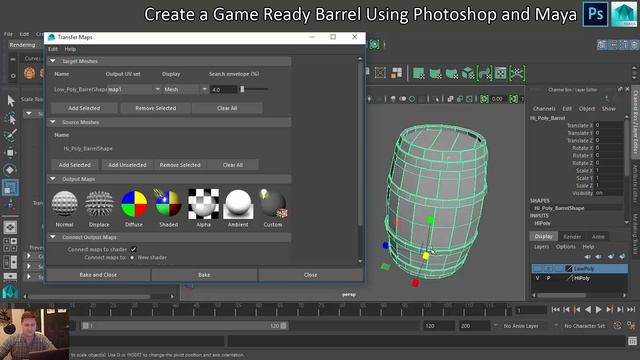Open the Object menu in Channel Box
The height and width of the screenshot is (360, 640).
coord(587,109)
